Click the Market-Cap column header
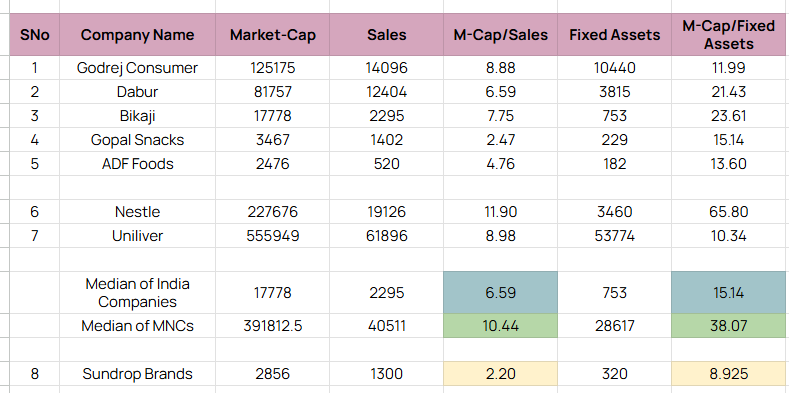789x393 pixels. [273, 35]
